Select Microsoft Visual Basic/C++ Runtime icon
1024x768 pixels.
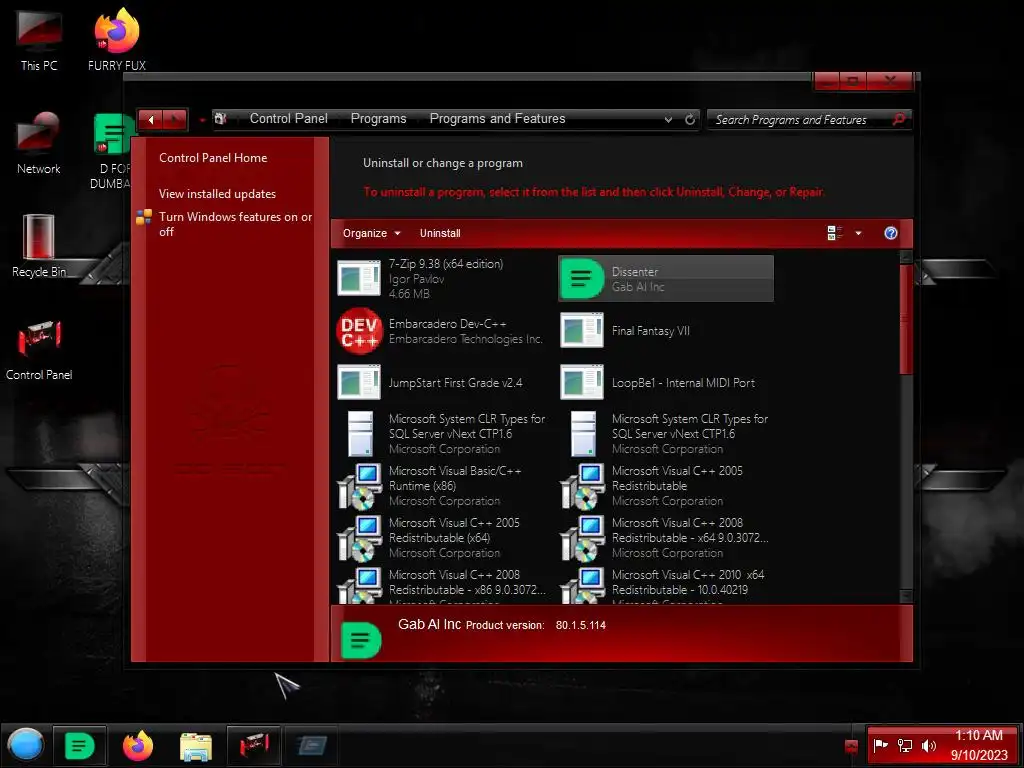pyautogui.click(x=359, y=487)
